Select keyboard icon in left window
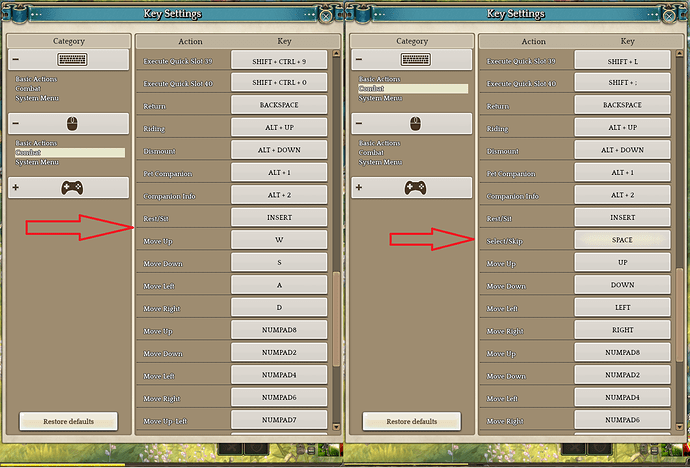Screen dimensions: 690x468 [x=72, y=59]
